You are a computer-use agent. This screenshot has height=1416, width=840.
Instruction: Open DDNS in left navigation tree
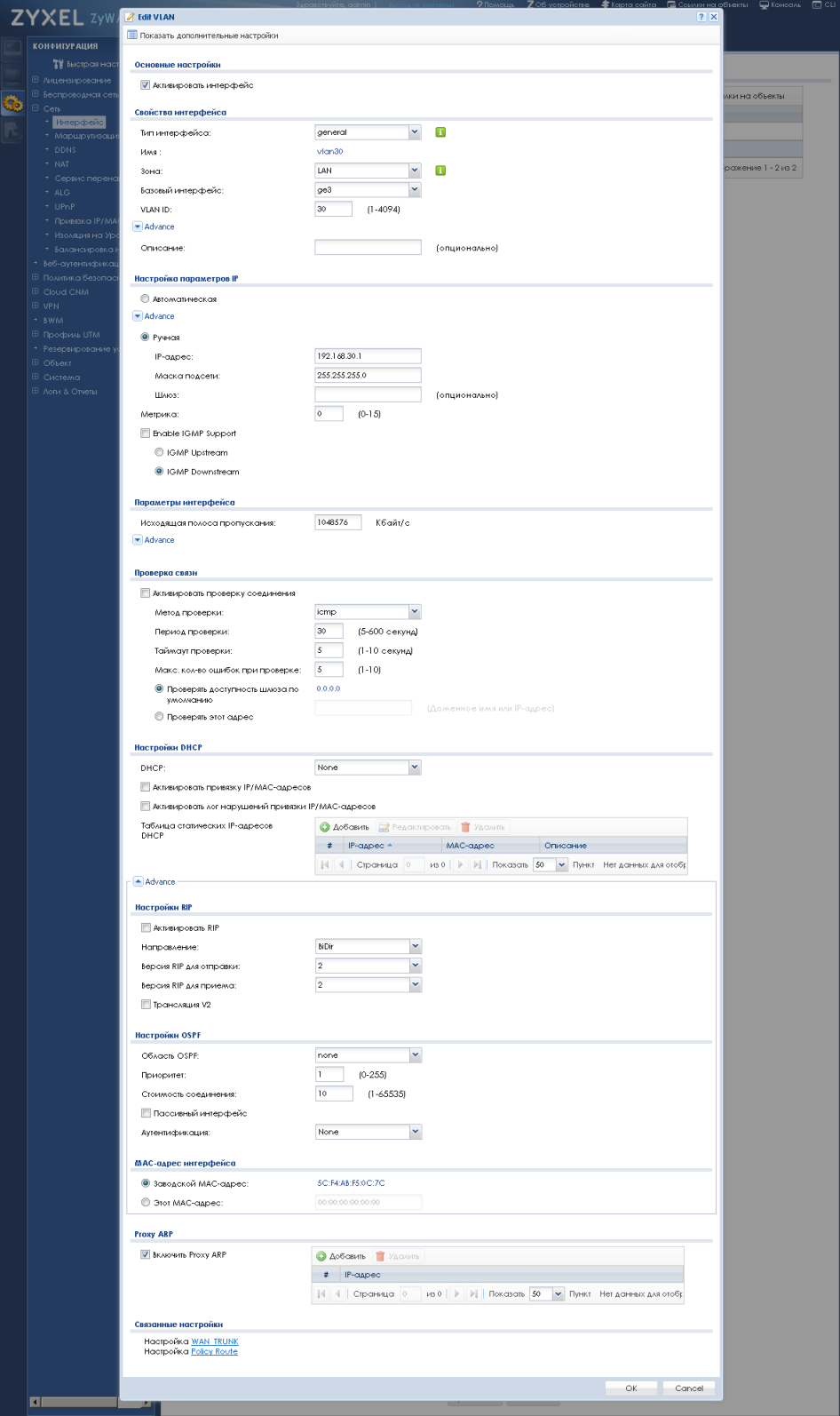(66, 150)
